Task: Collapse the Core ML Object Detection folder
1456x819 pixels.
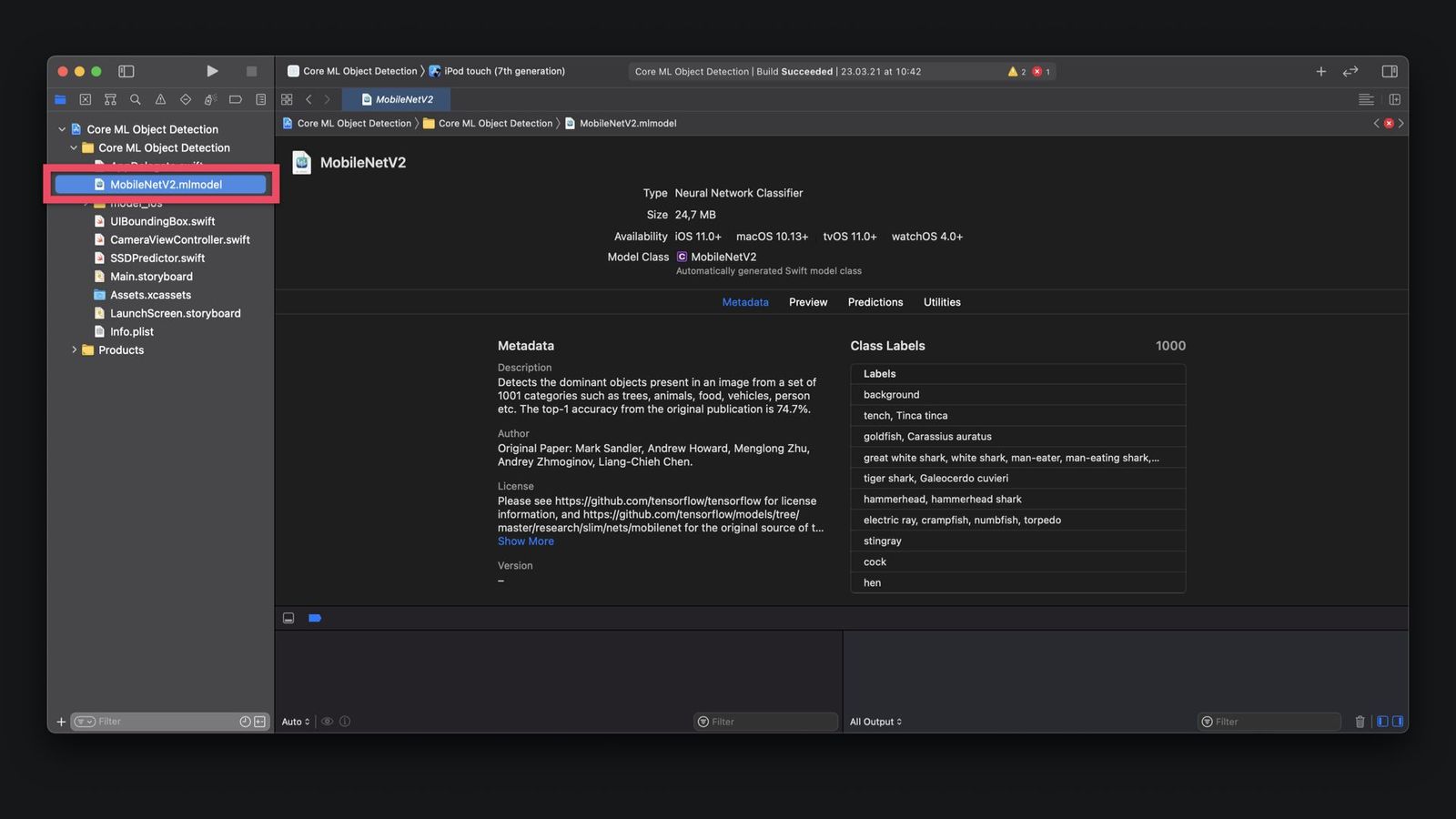Action: 73,147
